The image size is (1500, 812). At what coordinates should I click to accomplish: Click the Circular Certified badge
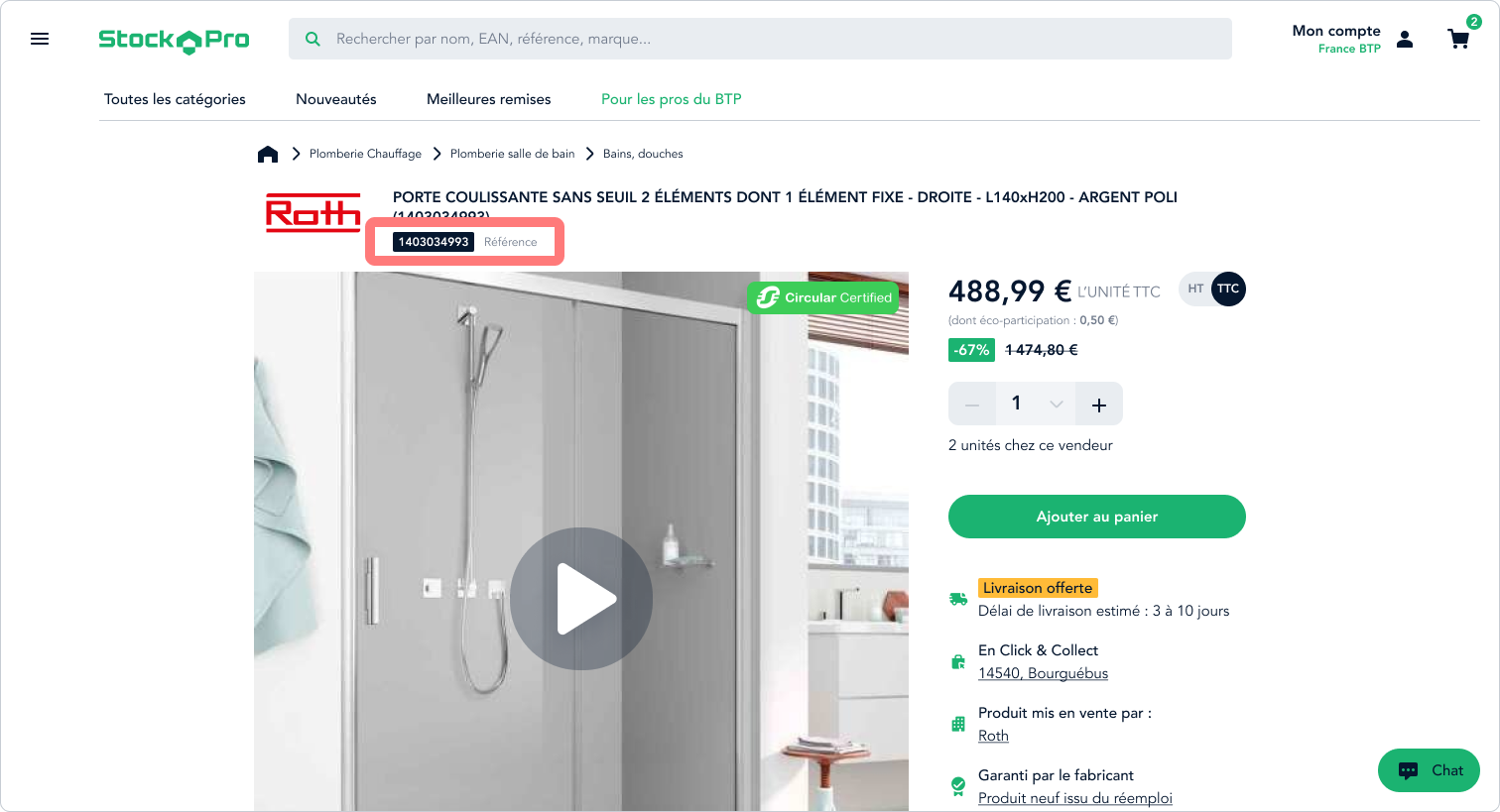823,297
